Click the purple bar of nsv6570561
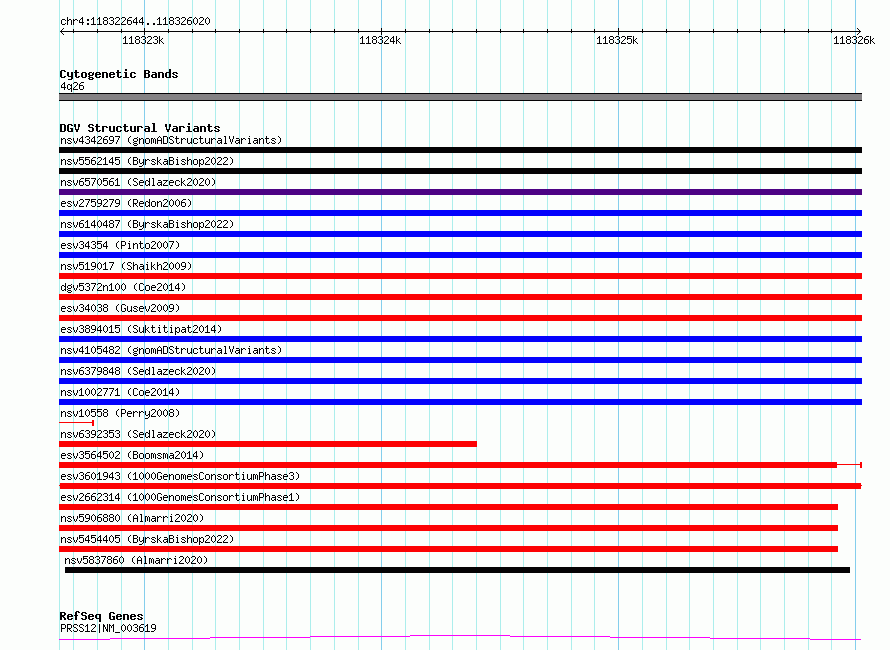The width and height of the screenshot is (890, 650). click(x=460, y=192)
